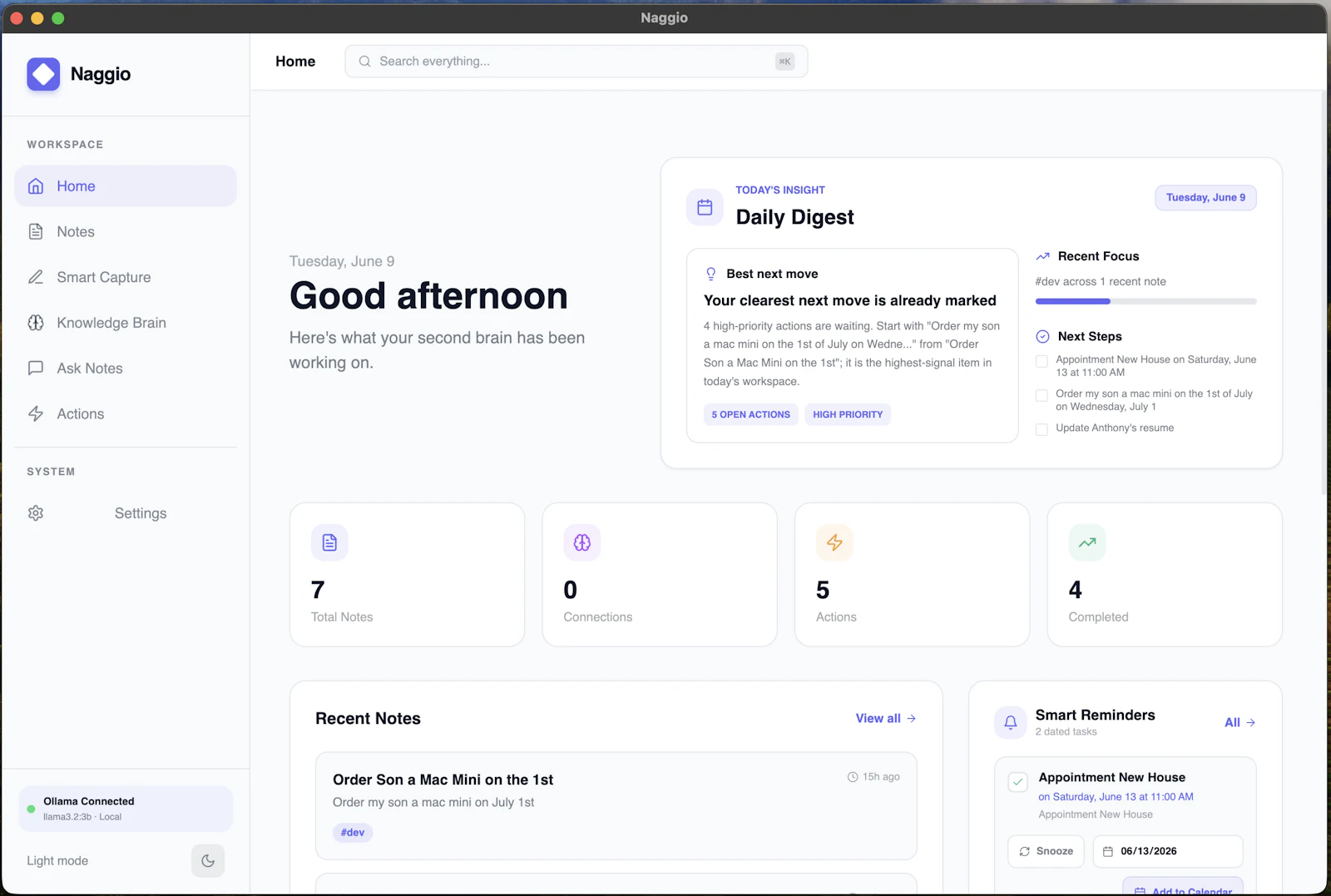Click Add to Calendar button
This screenshot has height=896, width=1331.
(x=1183, y=887)
